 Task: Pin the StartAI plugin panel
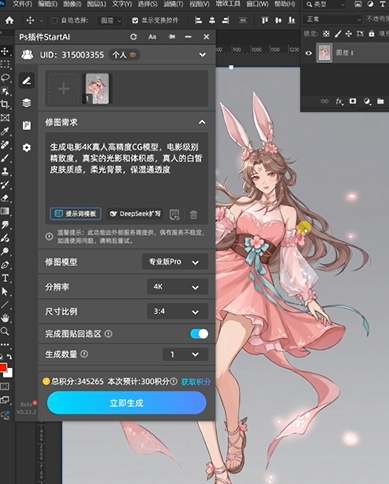[172, 37]
